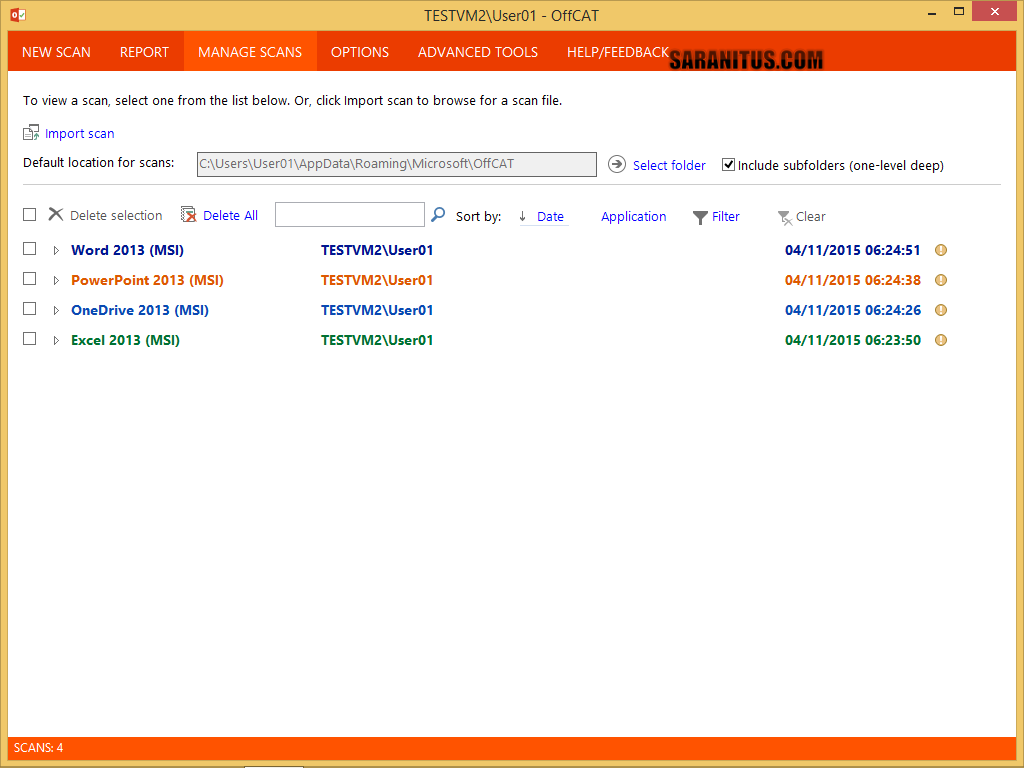Click the warning icon for OneDrive 2013 scan
Viewport: 1024px width, 768px height.
[x=940, y=310]
